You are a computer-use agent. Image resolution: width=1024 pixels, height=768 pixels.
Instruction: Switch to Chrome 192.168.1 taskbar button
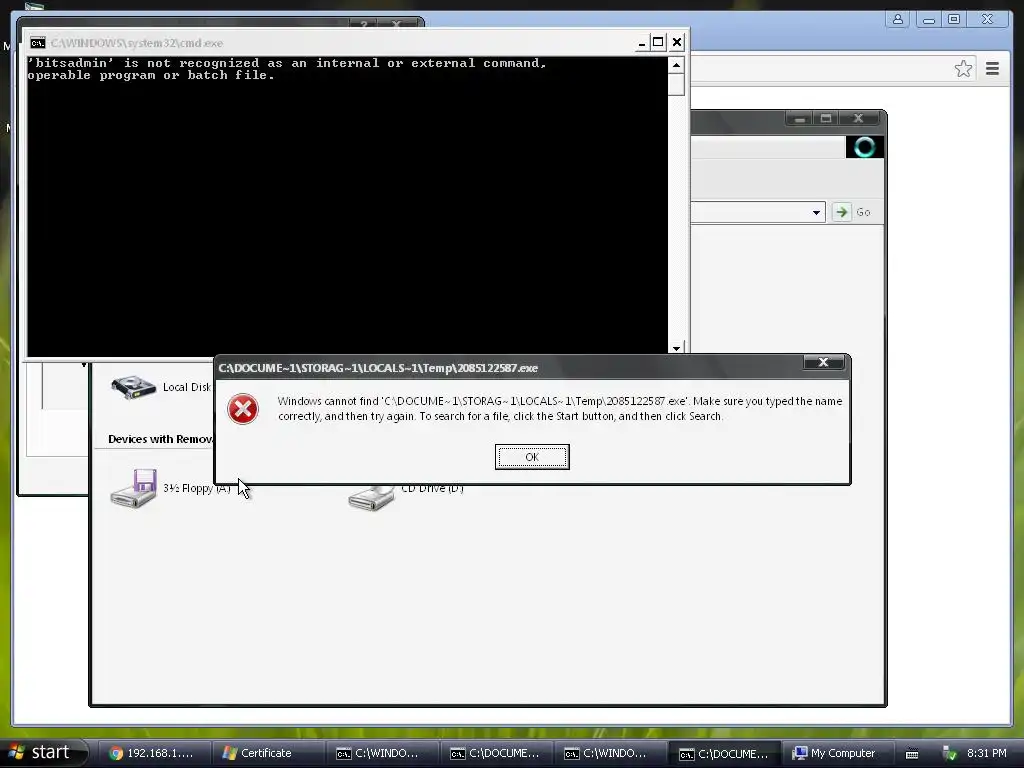(155, 753)
